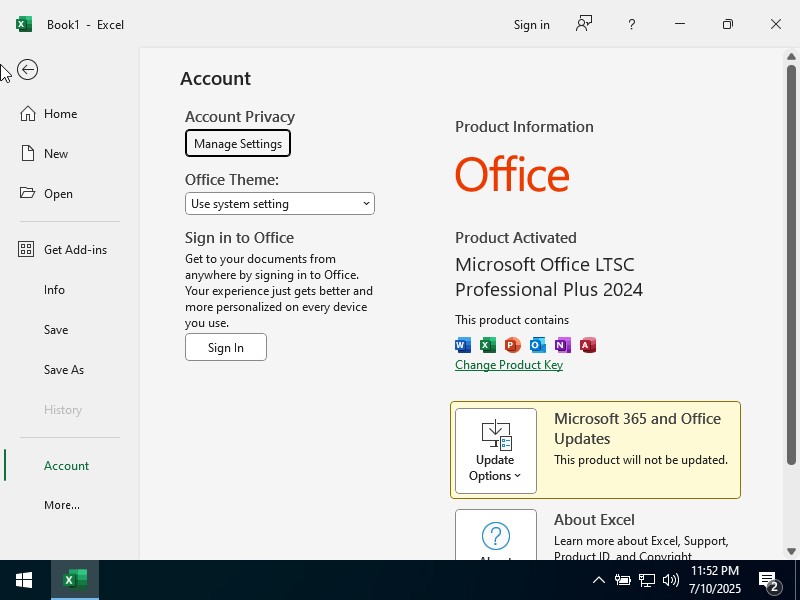Select Open in backstage sidebar
The height and width of the screenshot is (600, 800).
click(x=58, y=193)
